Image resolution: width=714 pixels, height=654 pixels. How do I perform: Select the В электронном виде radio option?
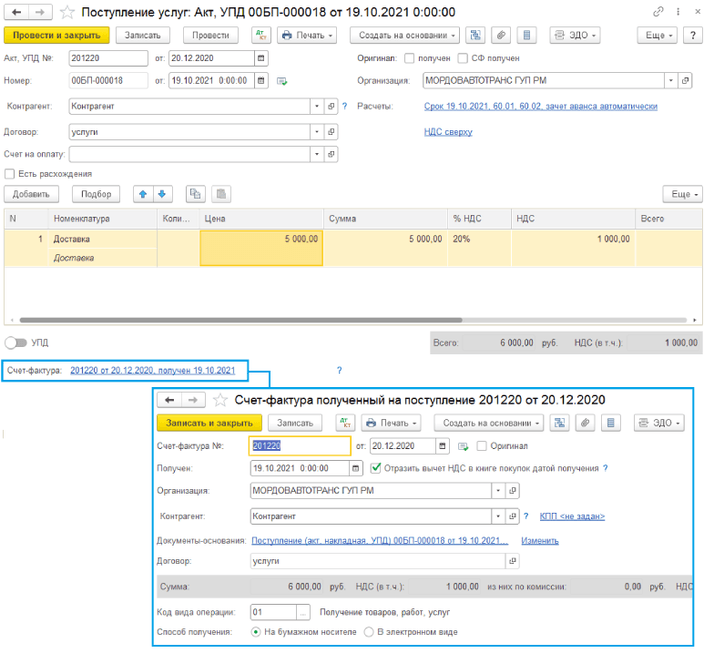[369, 632]
